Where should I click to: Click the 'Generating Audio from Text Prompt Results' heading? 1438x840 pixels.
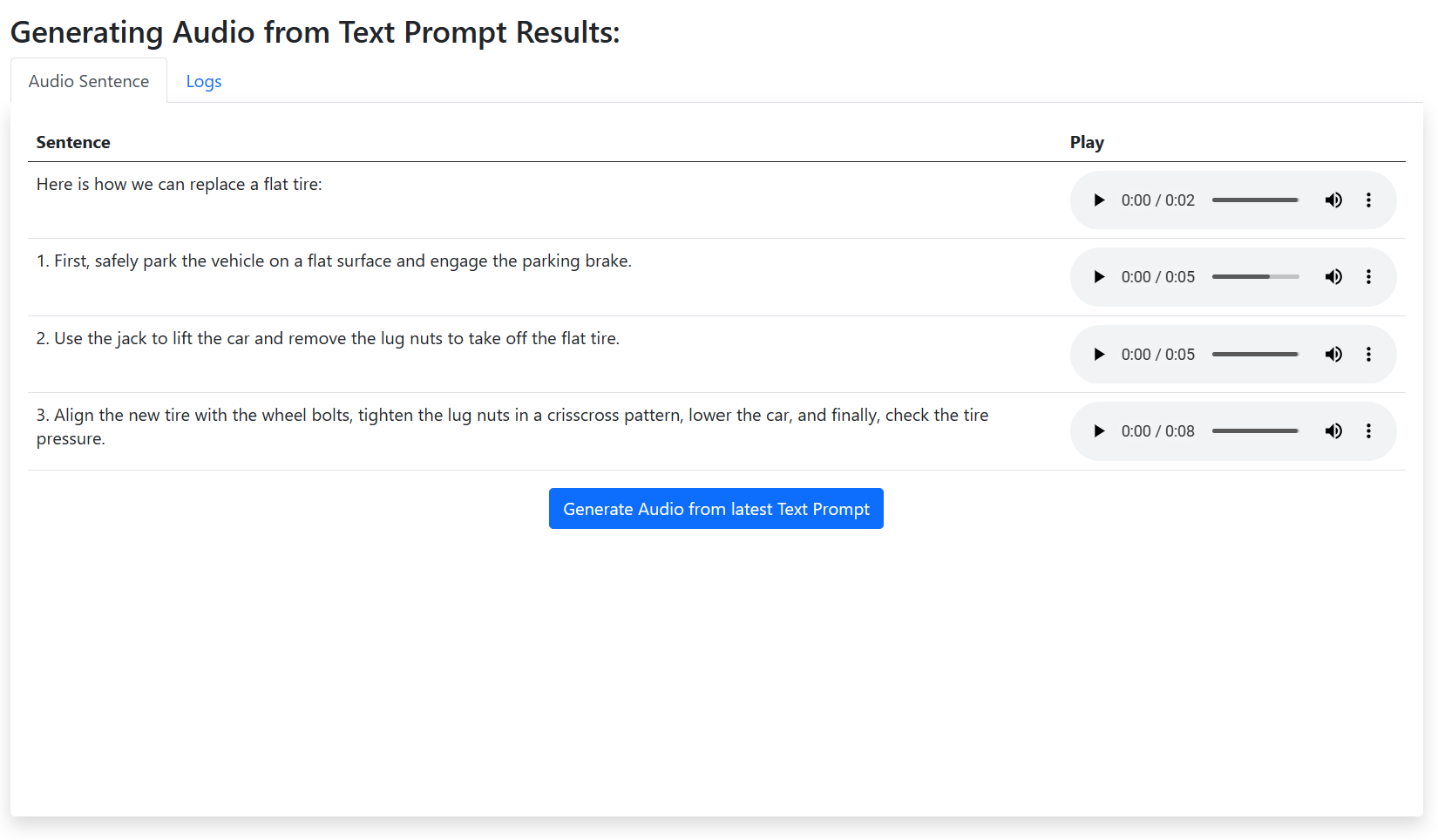tap(315, 32)
